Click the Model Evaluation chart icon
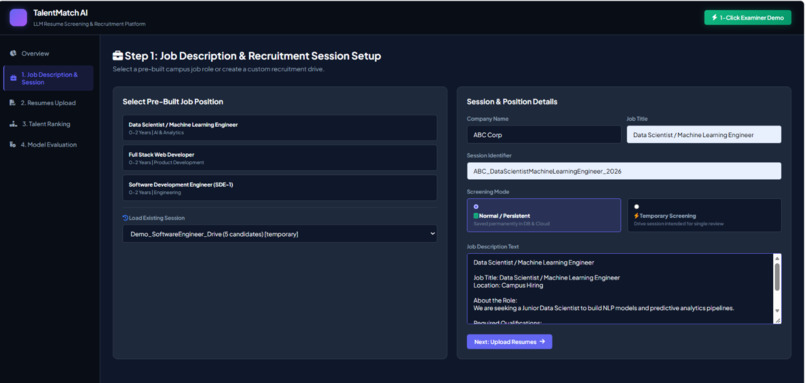806x383 pixels. coord(12,145)
